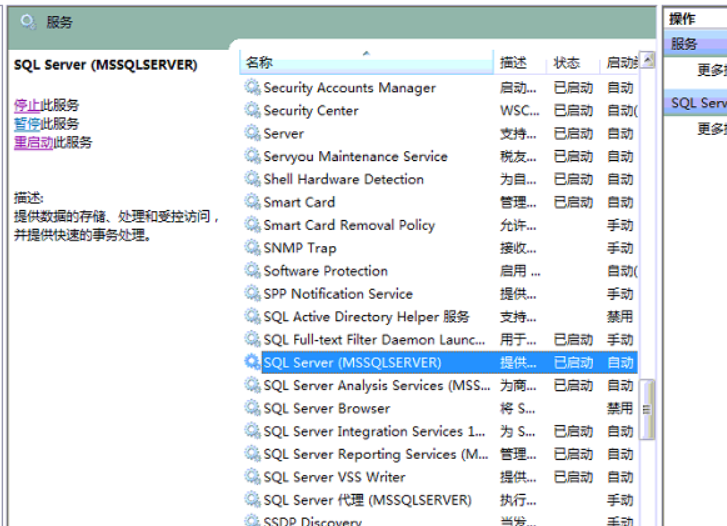Click the 操作 panel title
727x526 pixels.
point(682,19)
